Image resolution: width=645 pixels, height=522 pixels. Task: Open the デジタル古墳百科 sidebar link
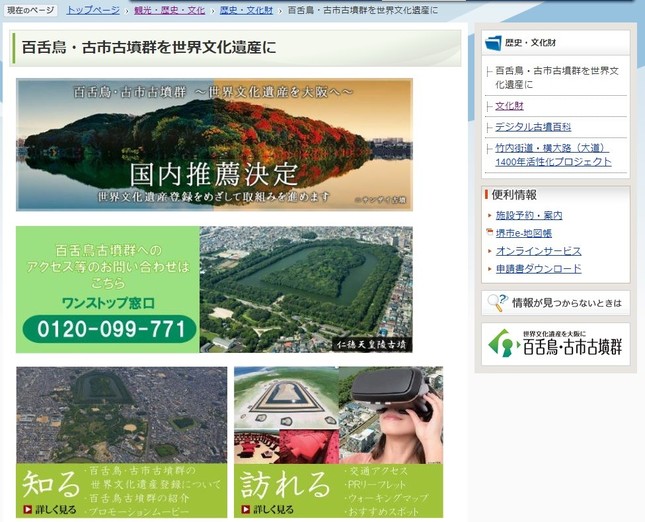(533, 127)
